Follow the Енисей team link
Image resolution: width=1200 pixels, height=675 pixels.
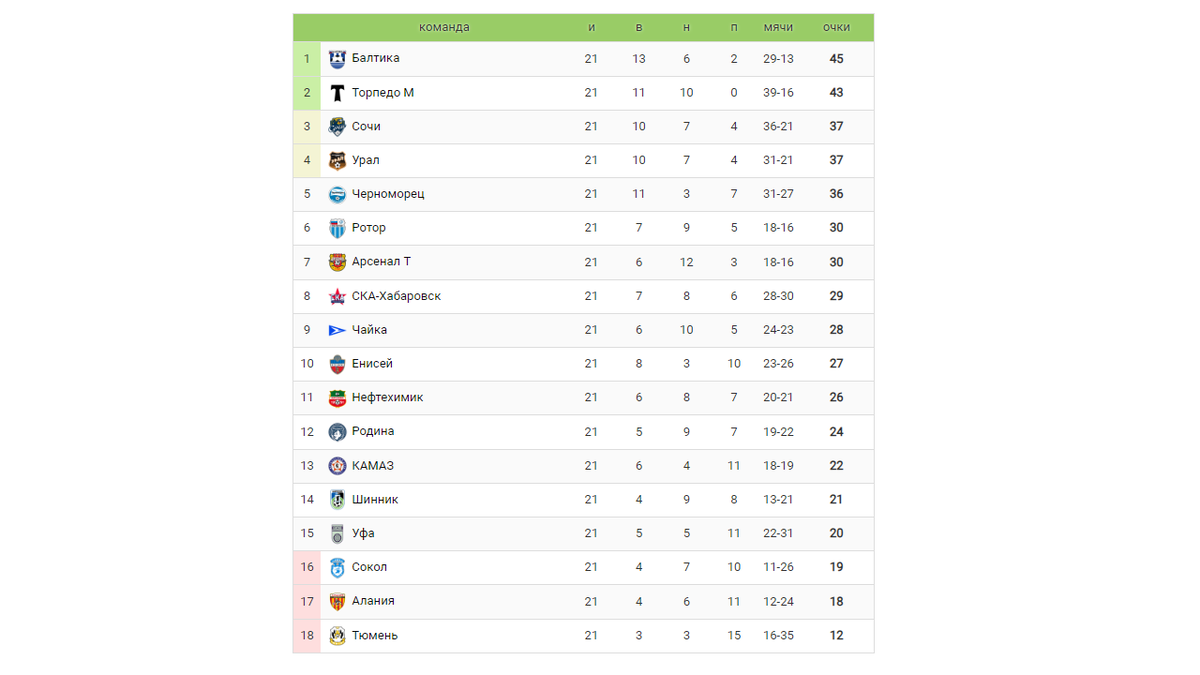pos(372,364)
